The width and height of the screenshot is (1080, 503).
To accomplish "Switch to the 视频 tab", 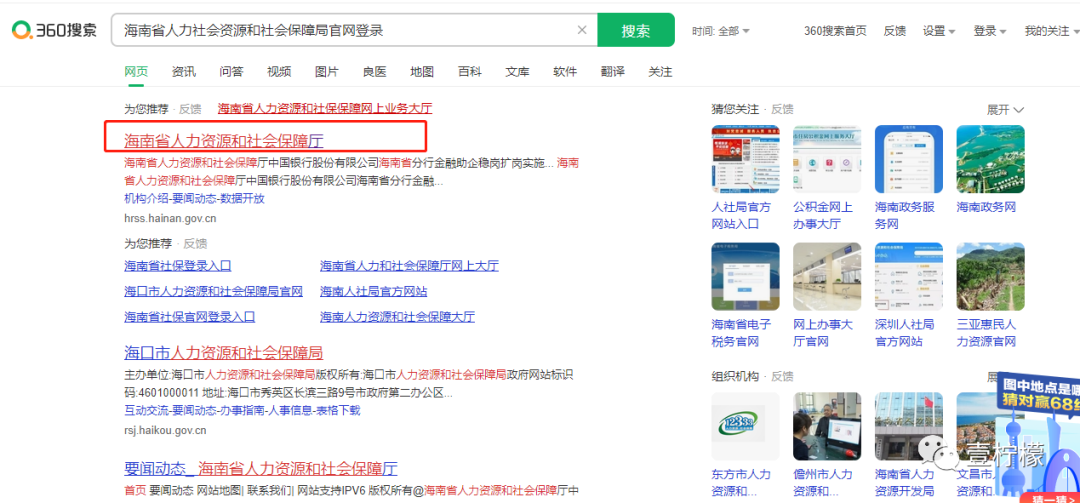I will tap(279, 72).
